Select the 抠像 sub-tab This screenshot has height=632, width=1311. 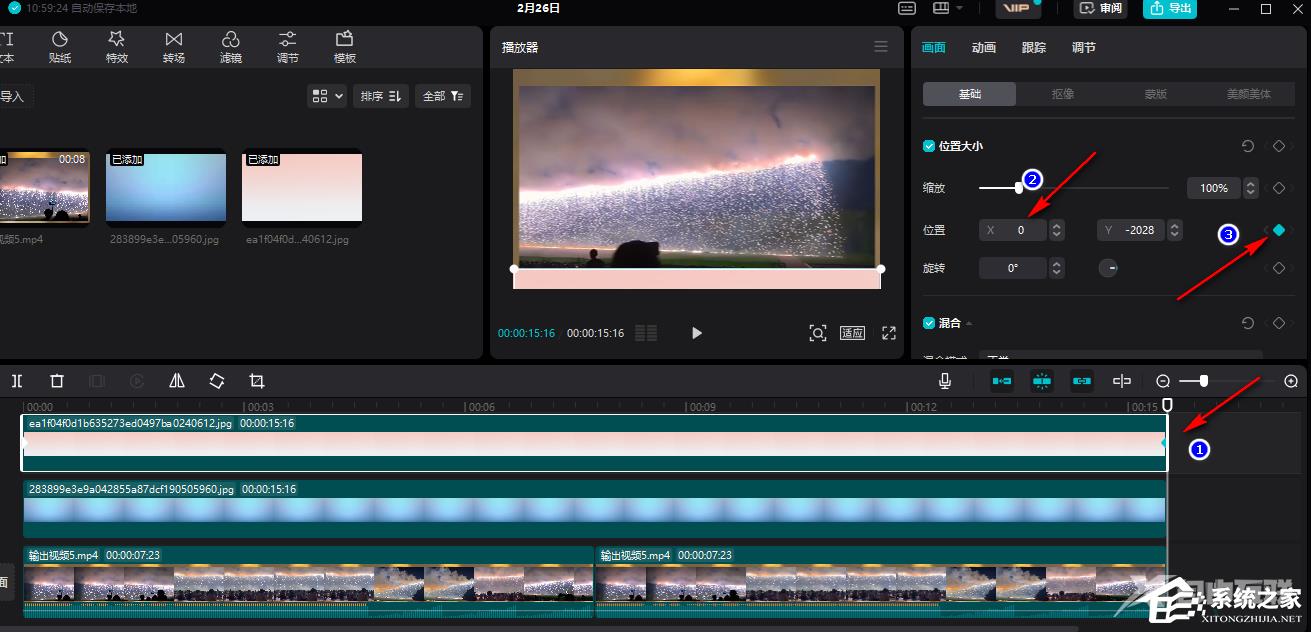tap(1063, 94)
